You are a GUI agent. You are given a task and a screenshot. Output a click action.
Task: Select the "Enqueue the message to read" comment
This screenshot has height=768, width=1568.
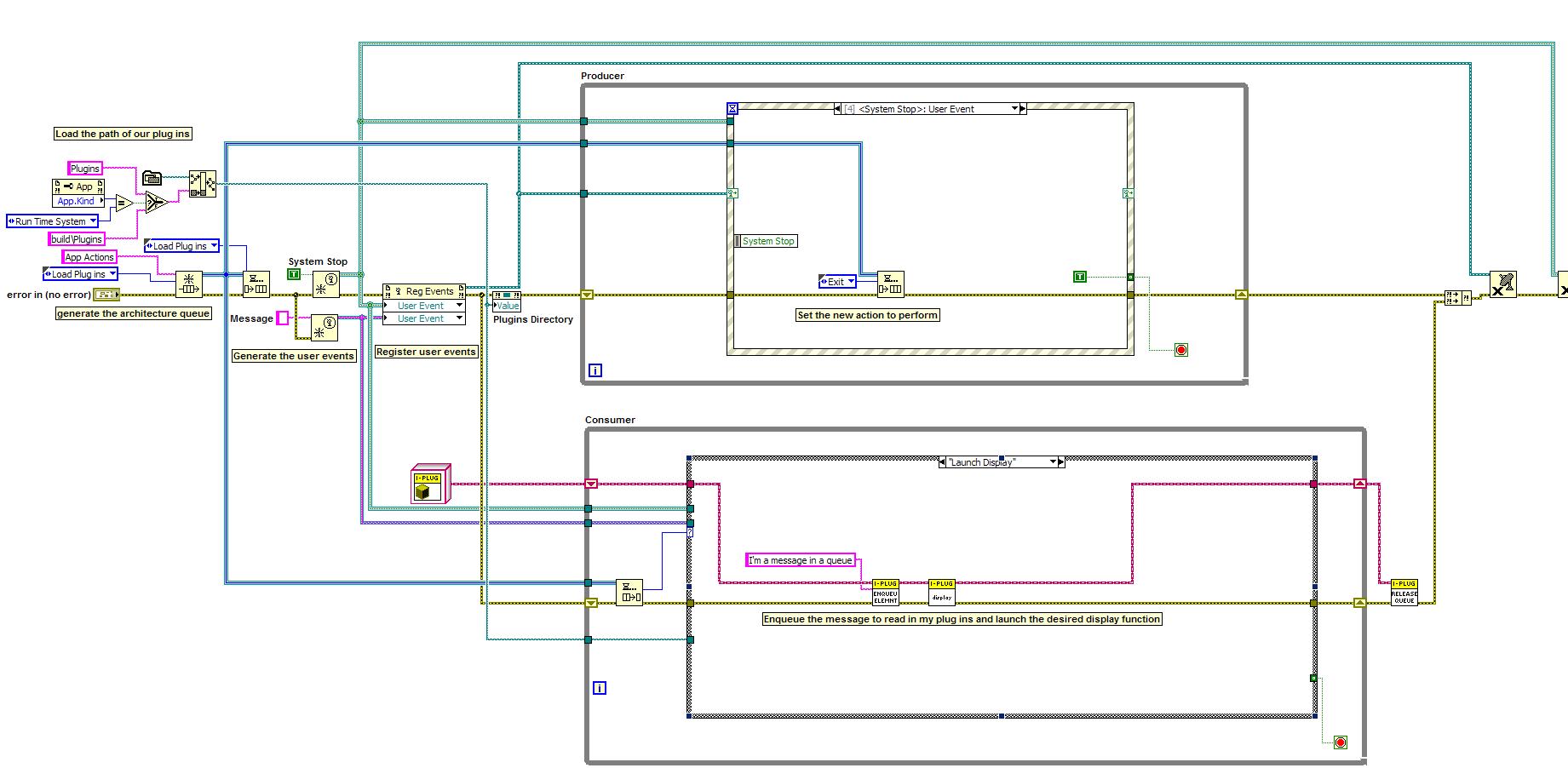(962, 619)
